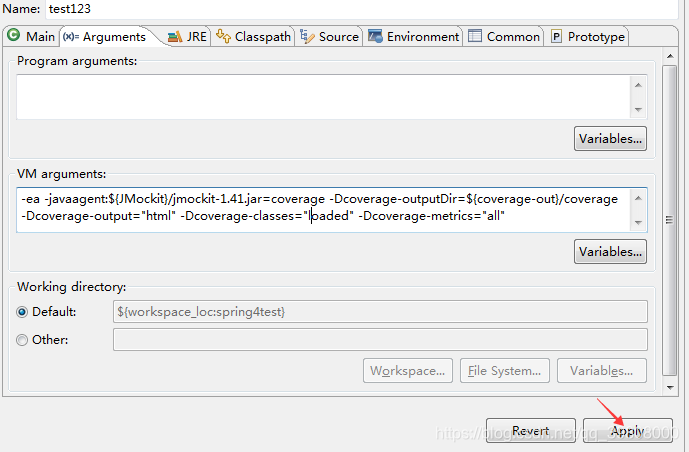Focus the Program arguments text area

(x=323, y=97)
